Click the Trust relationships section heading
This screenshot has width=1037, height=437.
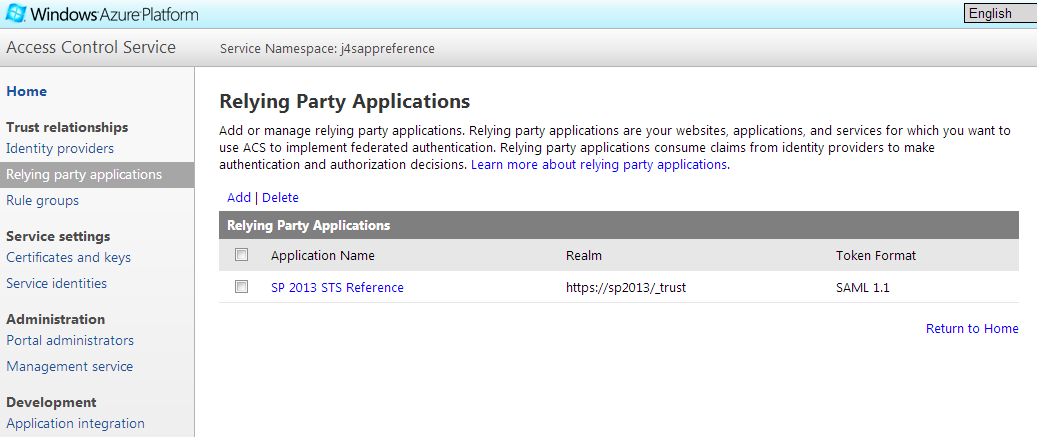point(67,127)
